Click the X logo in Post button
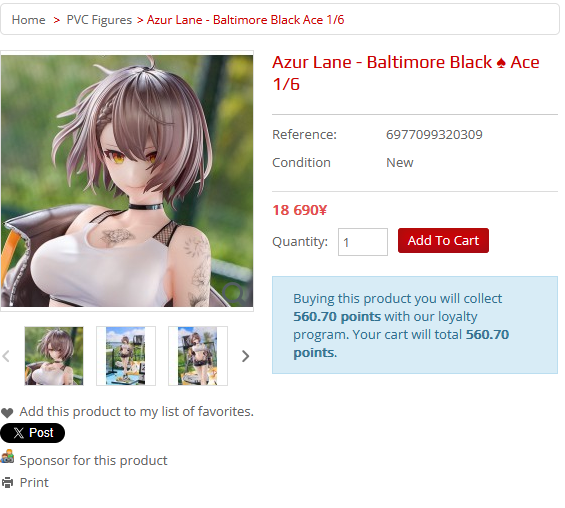 19,433
